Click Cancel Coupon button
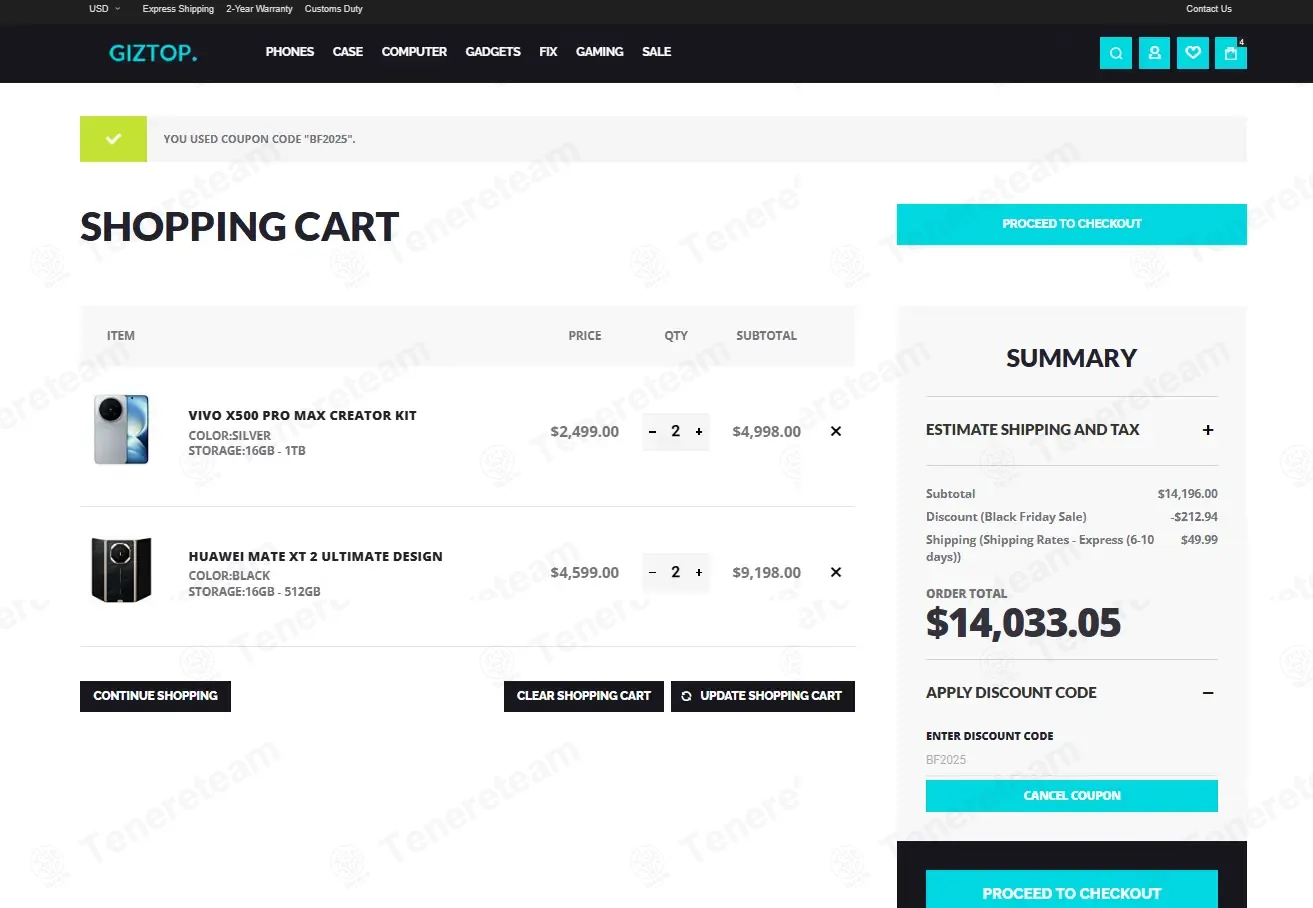 coord(1072,796)
